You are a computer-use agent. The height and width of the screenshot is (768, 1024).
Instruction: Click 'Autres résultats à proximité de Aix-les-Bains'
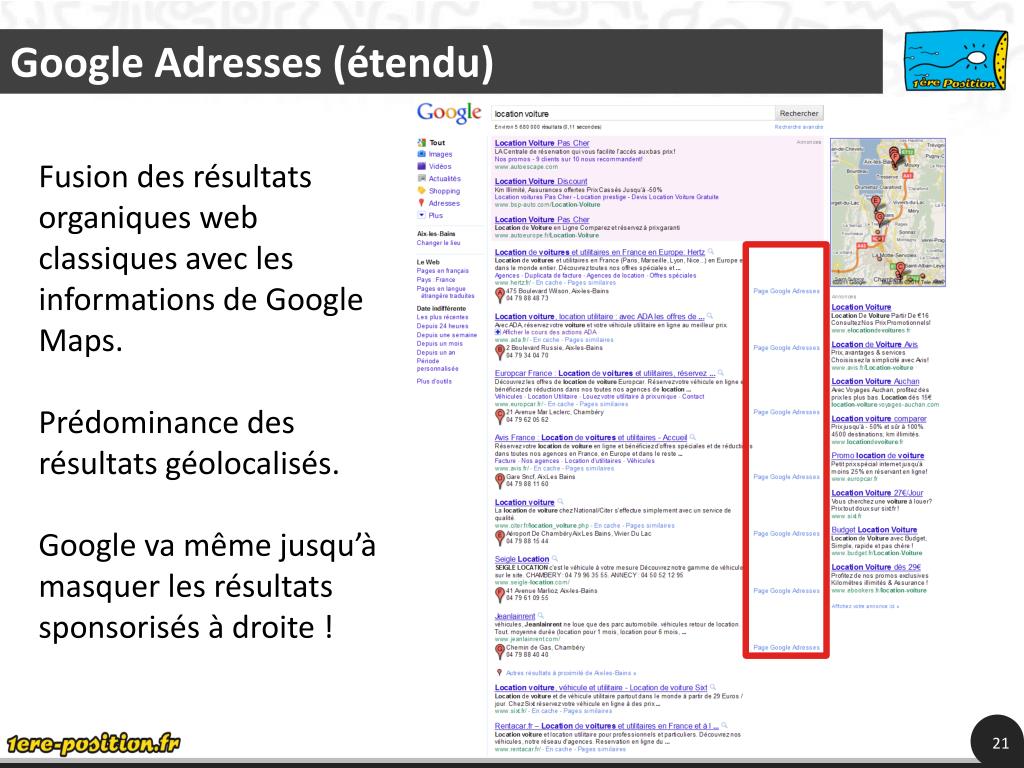(x=571, y=673)
